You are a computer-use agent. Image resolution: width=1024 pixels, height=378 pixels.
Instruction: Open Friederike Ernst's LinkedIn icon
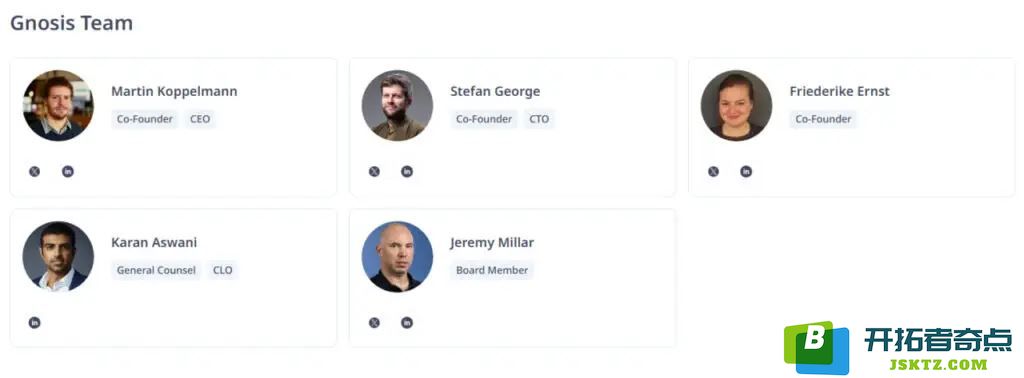746,172
